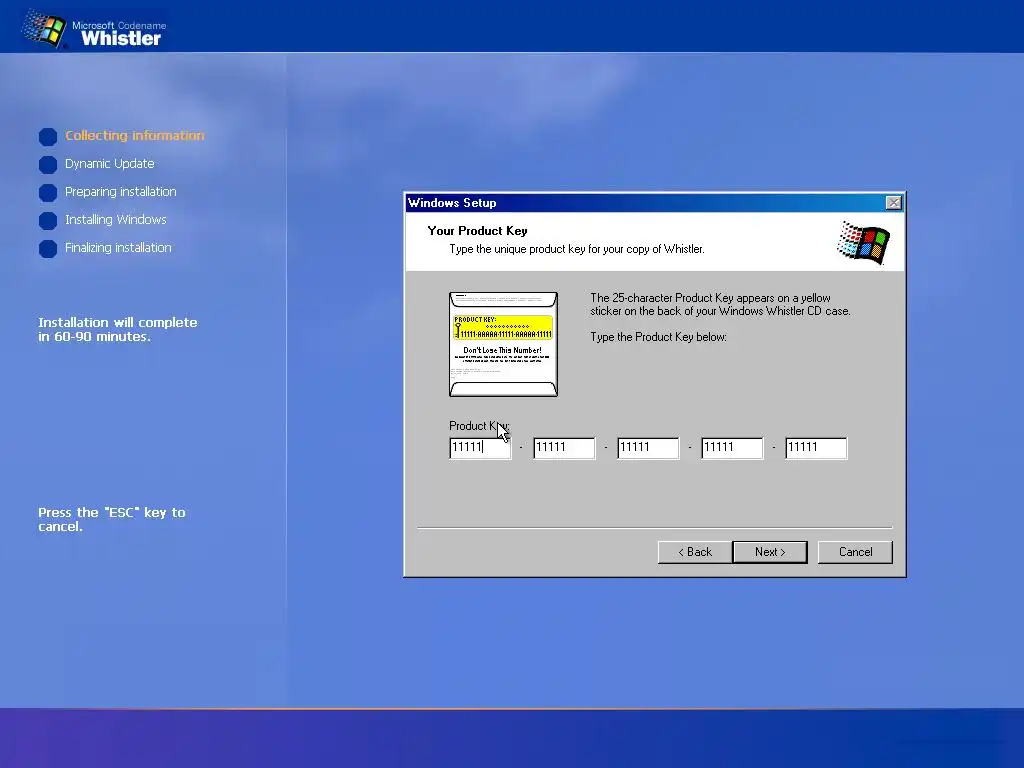Click the 'Preparing installation' step label
Screen dimensions: 1024x768
coord(121,191)
